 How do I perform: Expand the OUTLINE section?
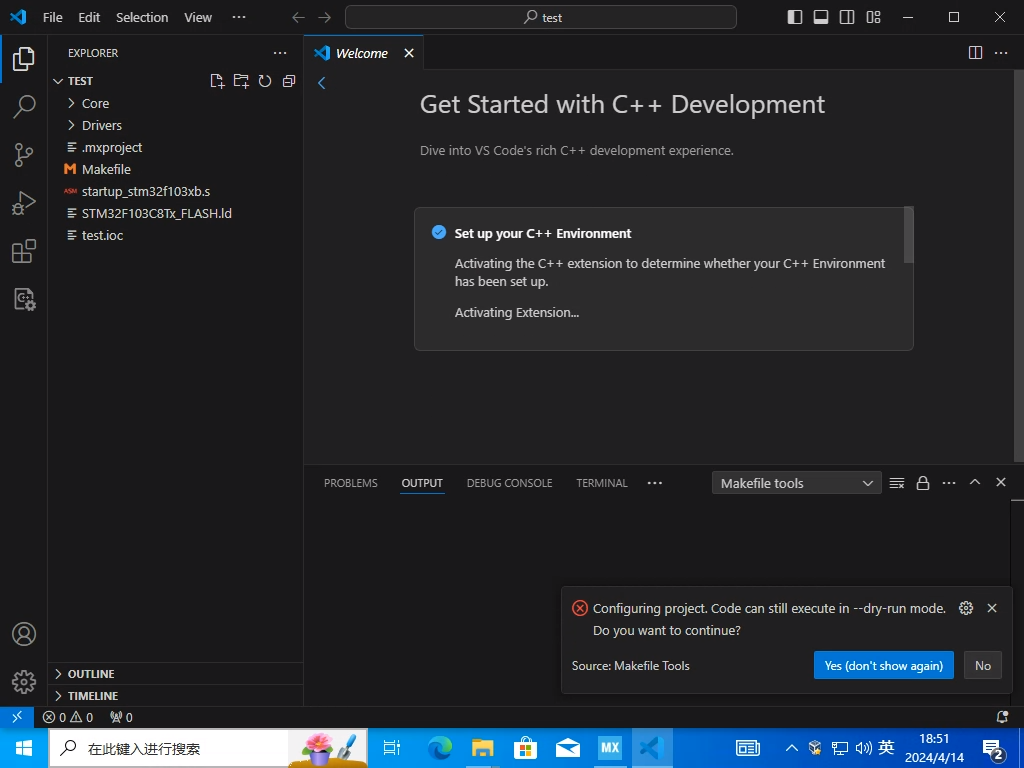(90, 674)
